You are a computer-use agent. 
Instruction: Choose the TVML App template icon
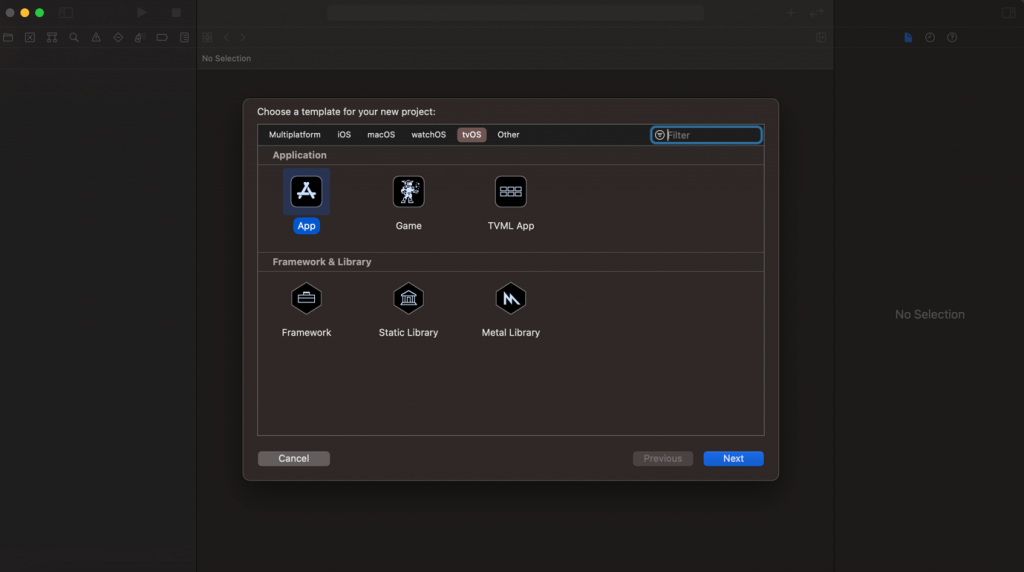click(x=511, y=191)
